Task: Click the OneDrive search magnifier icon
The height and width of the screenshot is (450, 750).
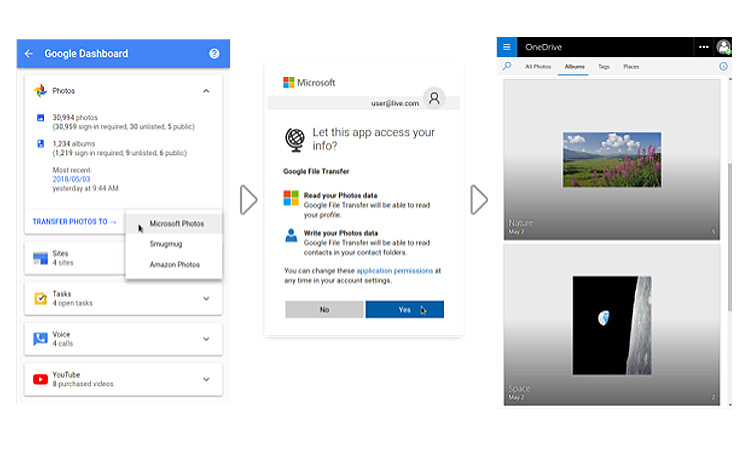Action: [507, 67]
